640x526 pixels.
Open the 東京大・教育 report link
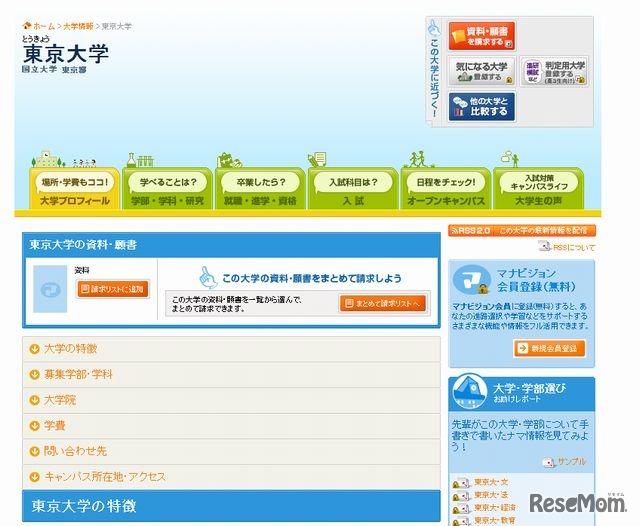tap(495, 521)
